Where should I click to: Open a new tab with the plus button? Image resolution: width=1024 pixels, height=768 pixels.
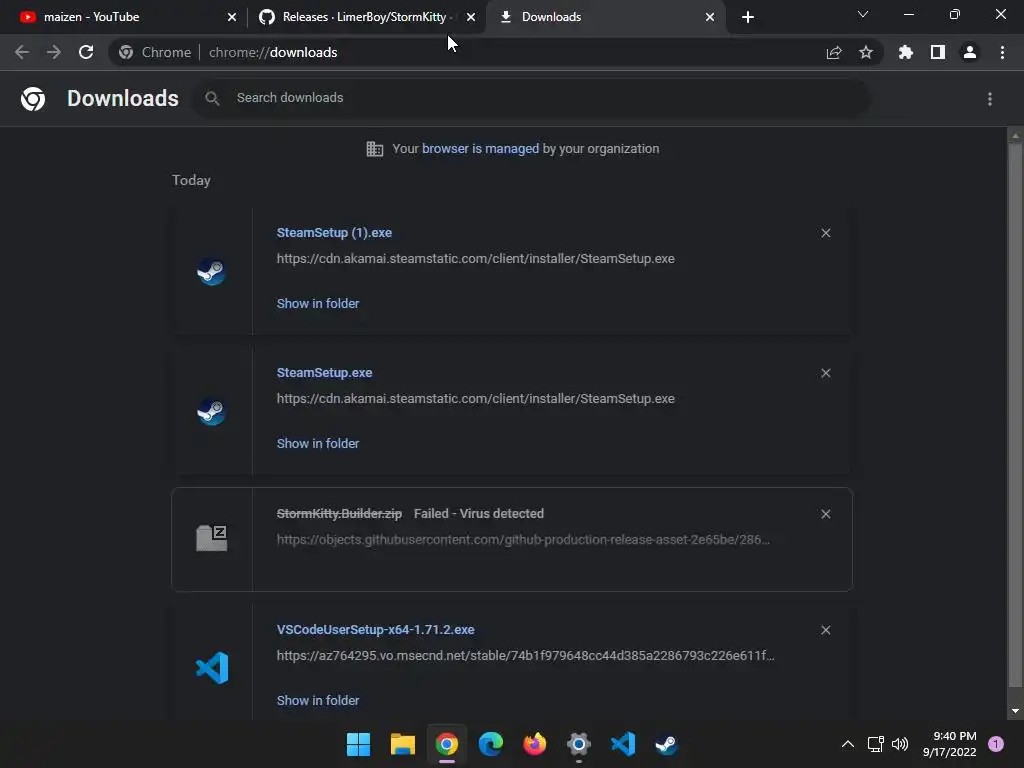click(x=748, y=17)
